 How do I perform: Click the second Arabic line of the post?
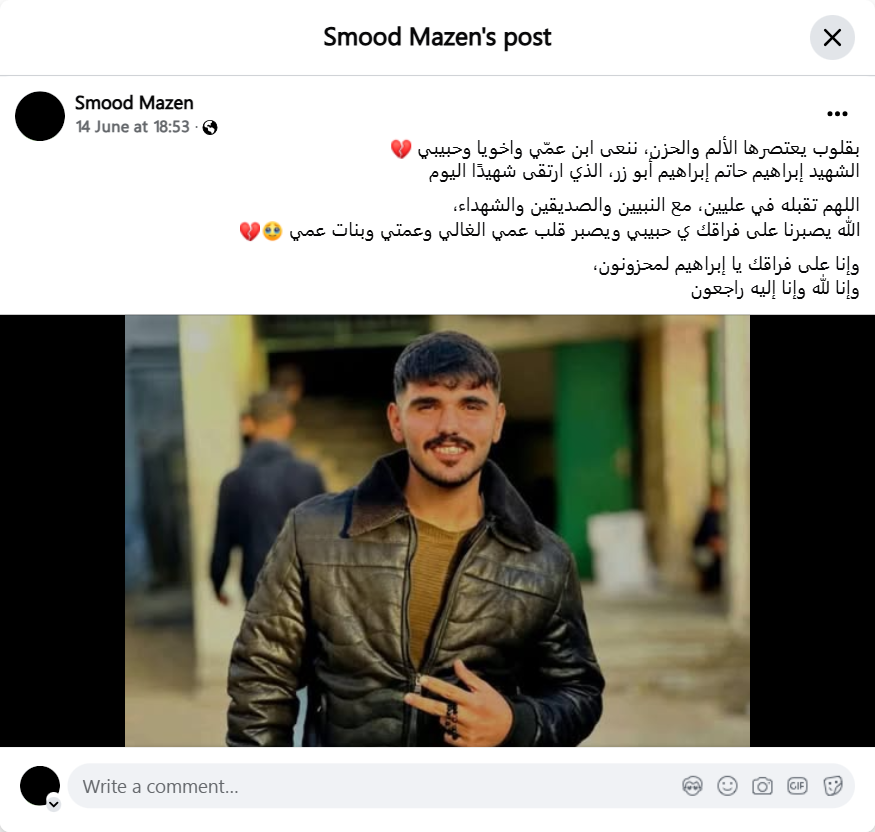[x=644, y=172]
